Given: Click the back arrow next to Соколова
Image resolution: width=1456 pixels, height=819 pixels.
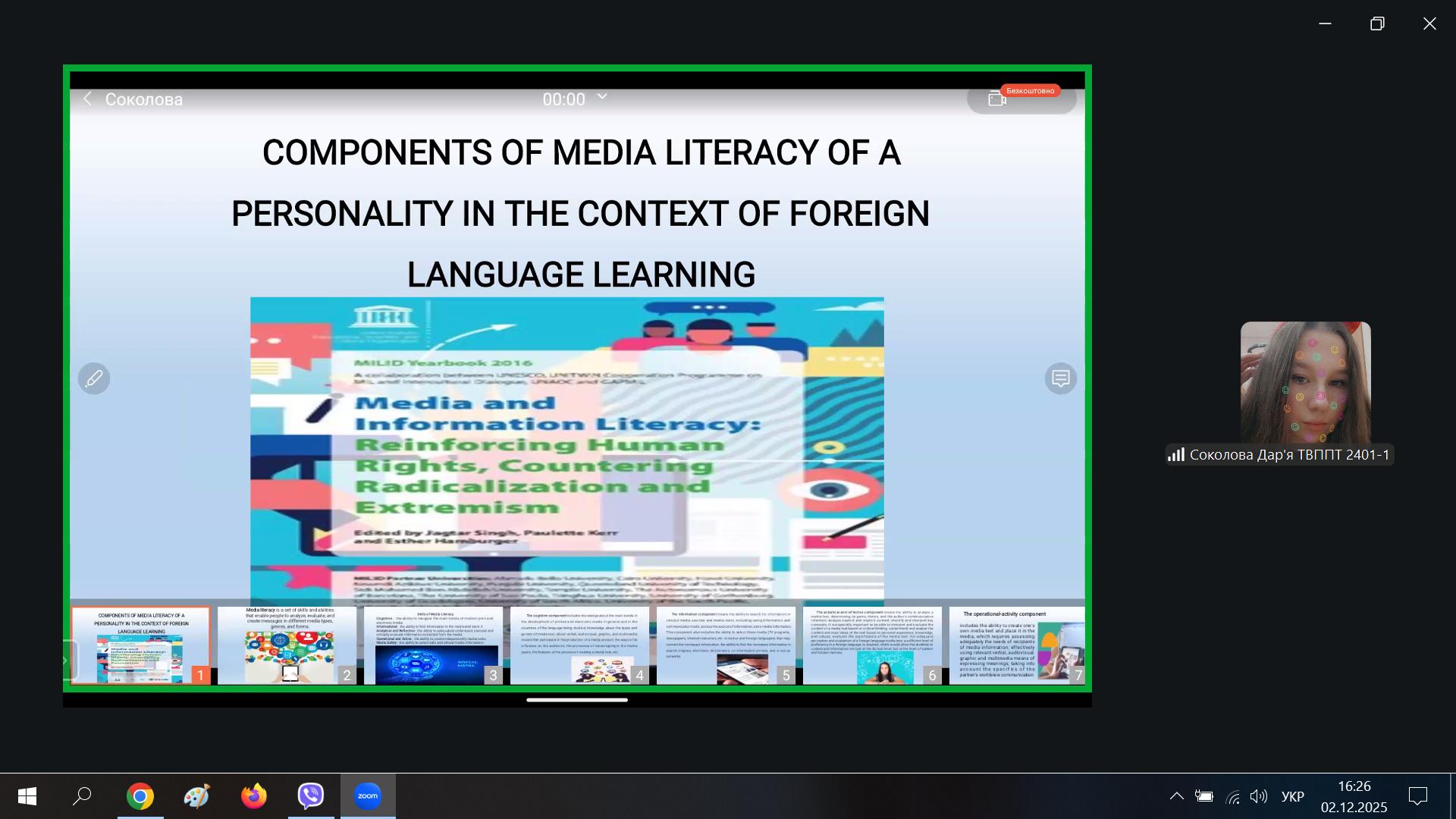Looking at the screenshot, I should [87, 99].
